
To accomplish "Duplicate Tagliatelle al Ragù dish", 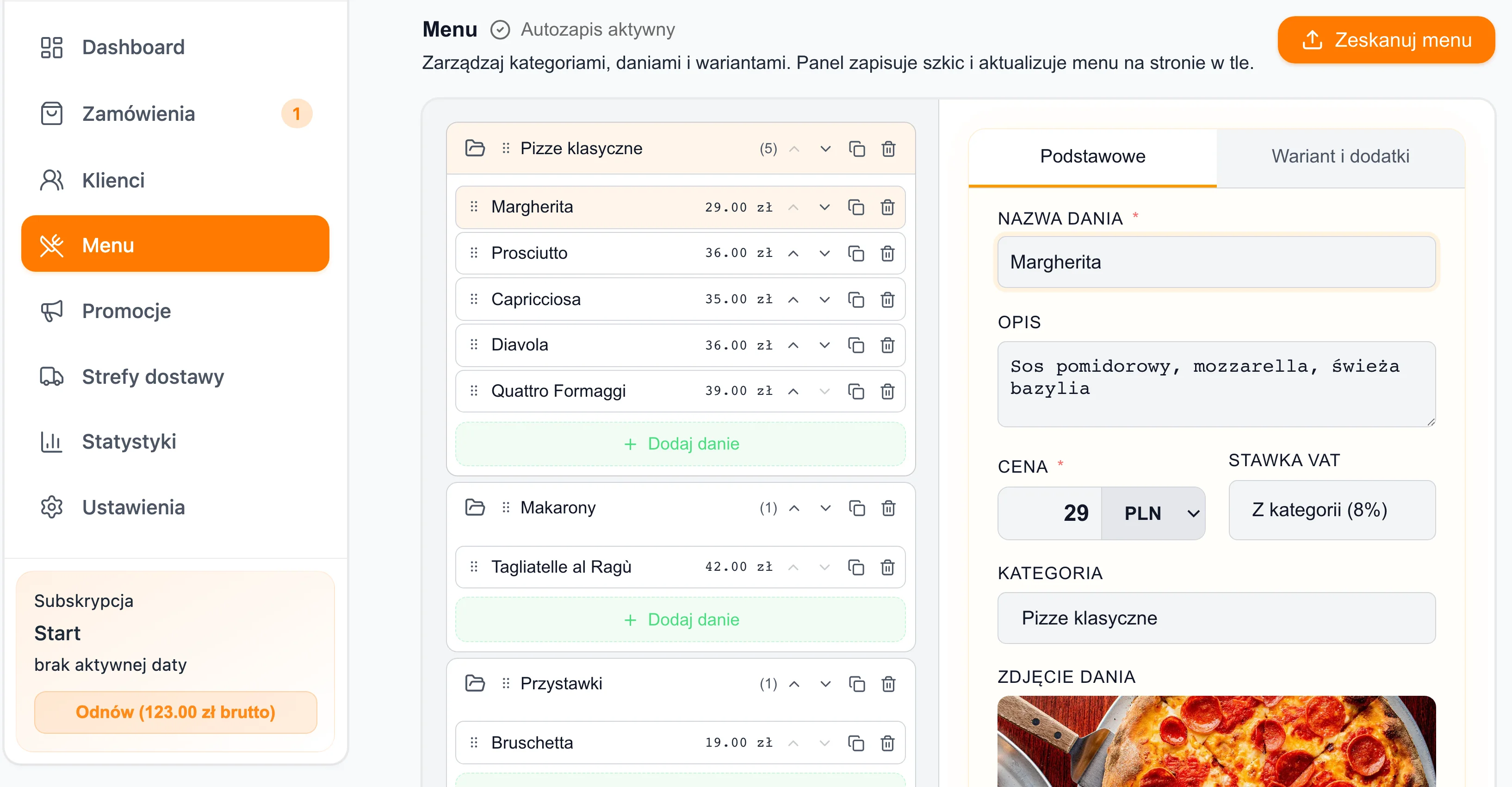I will pos(856,568).
